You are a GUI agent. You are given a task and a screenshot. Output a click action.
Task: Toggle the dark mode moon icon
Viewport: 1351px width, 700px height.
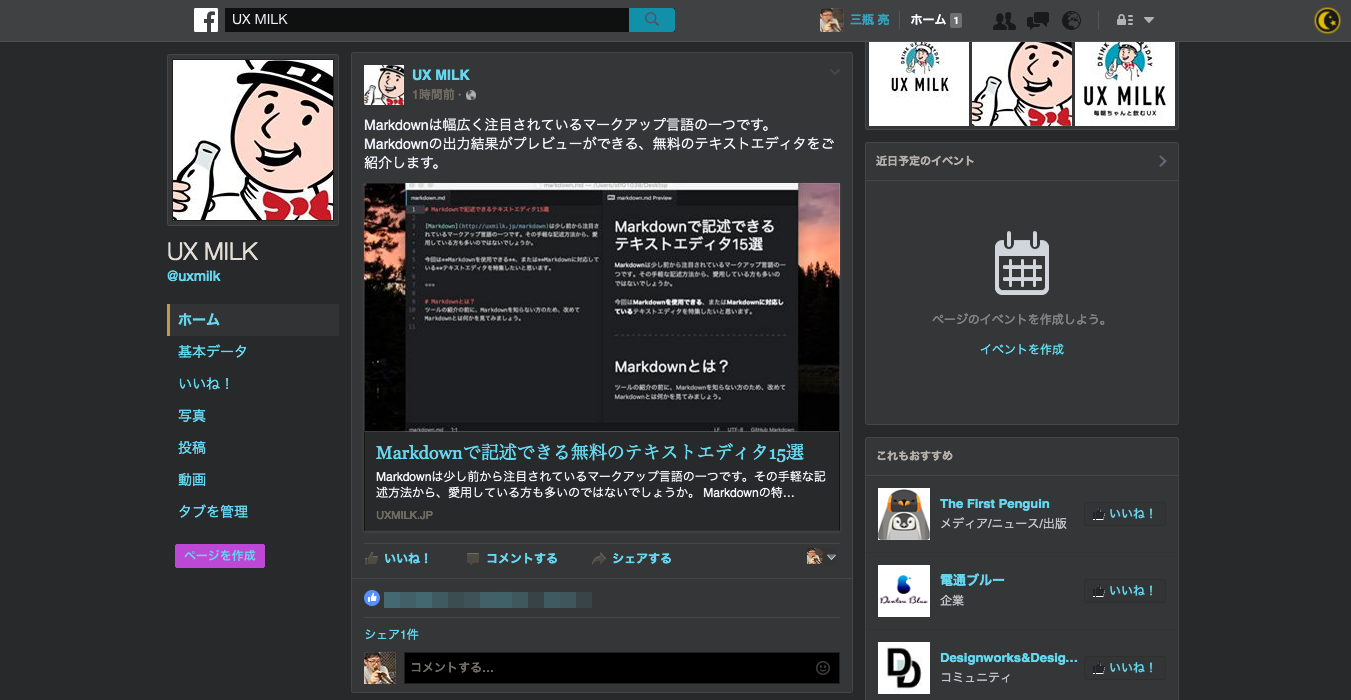(1327, 20)
